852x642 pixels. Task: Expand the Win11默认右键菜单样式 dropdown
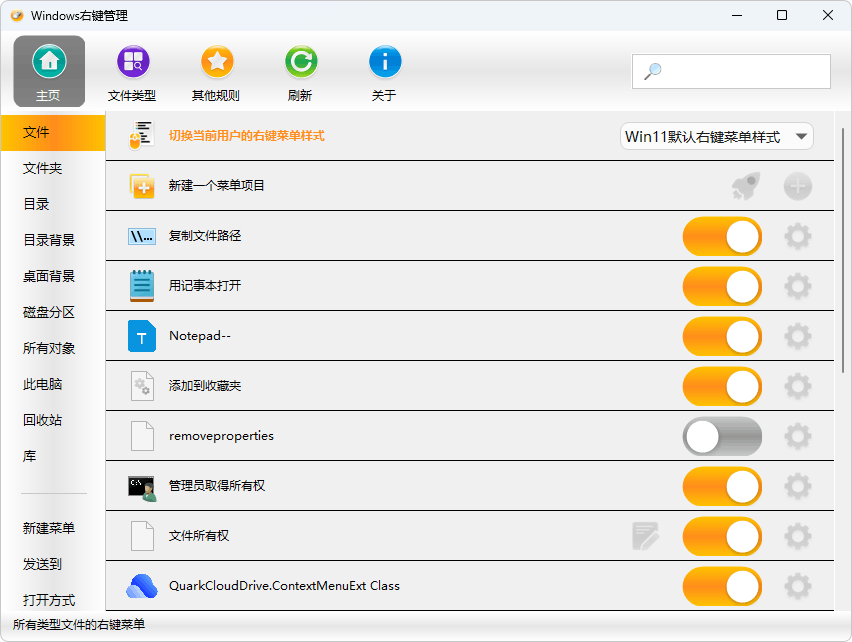(716, 137)
